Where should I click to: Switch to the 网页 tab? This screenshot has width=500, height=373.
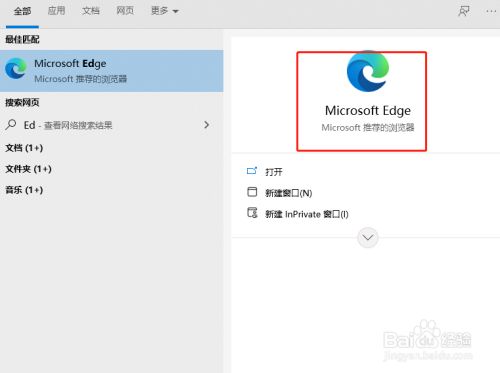coord(125,11)
